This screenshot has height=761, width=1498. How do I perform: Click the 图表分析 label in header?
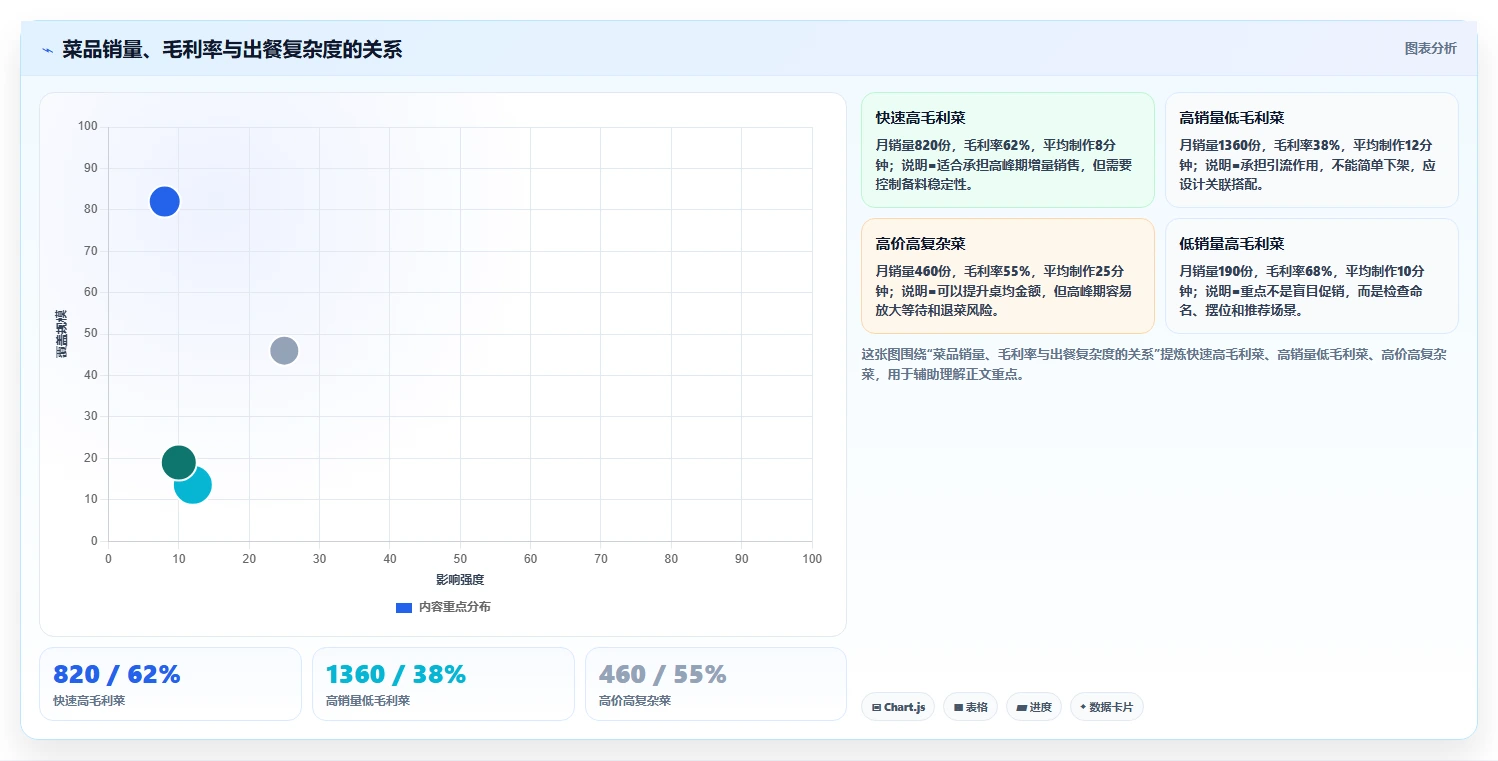1430,48
